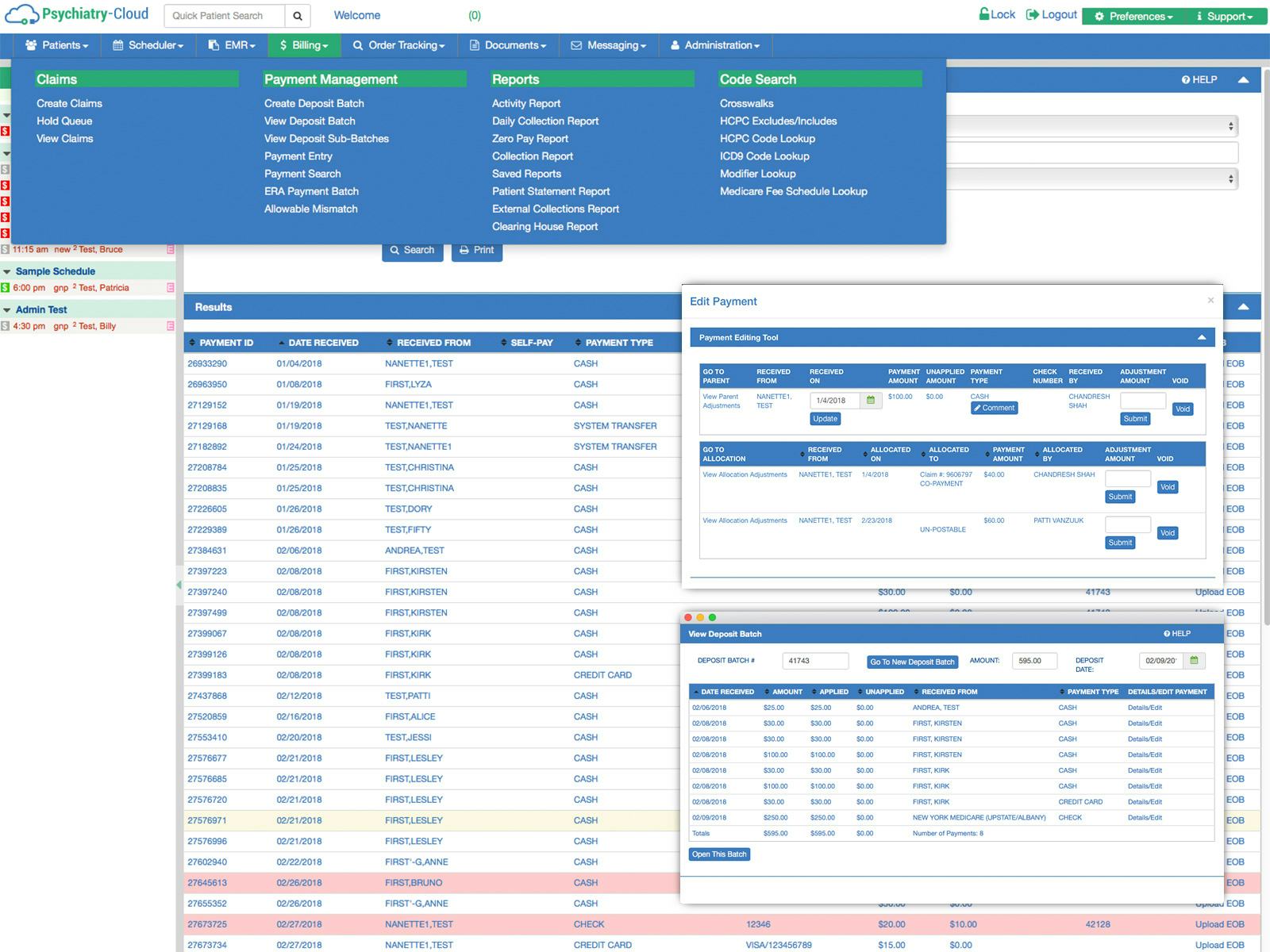
Task: Click the Quick Patient Search magnifying glass
Action: pyautogui.click(x=298, y=15)
